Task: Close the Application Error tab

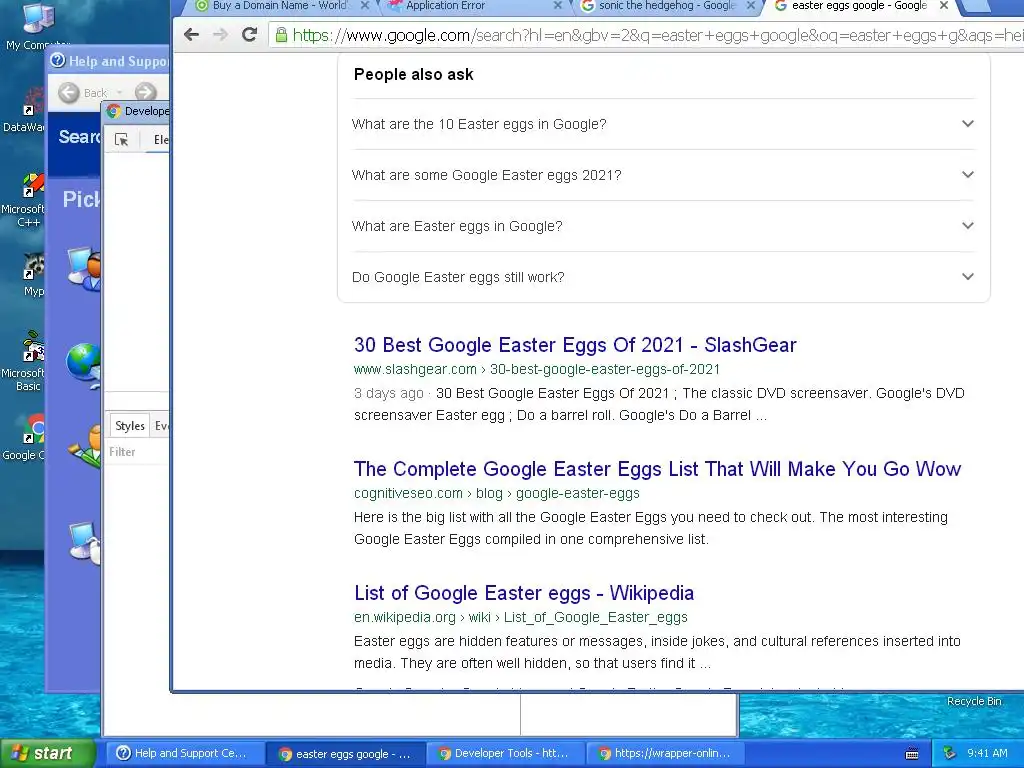Action: point(557,6)
